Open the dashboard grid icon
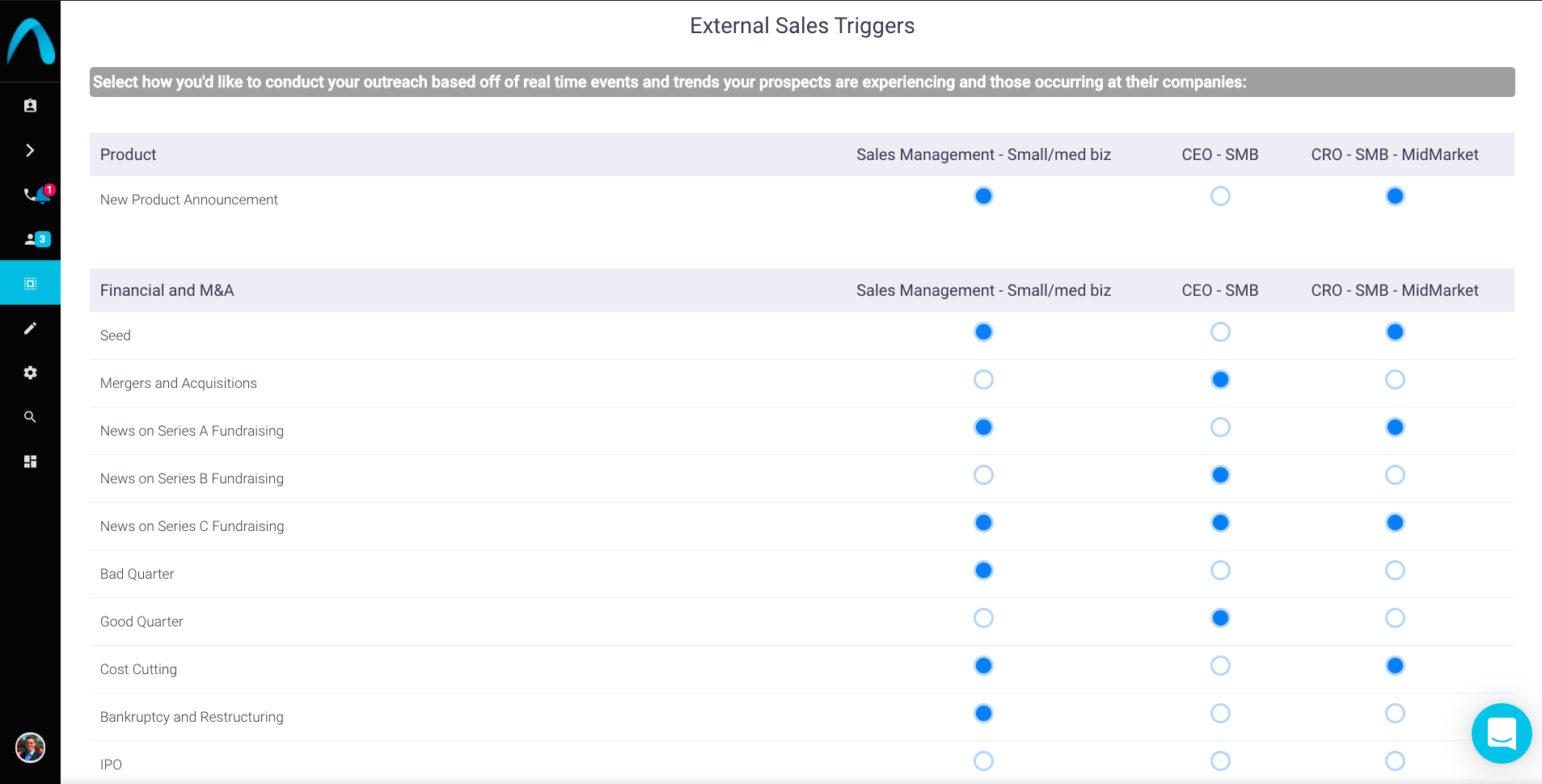This screenshot has height=784, width=1542. [x=30, y=462]
